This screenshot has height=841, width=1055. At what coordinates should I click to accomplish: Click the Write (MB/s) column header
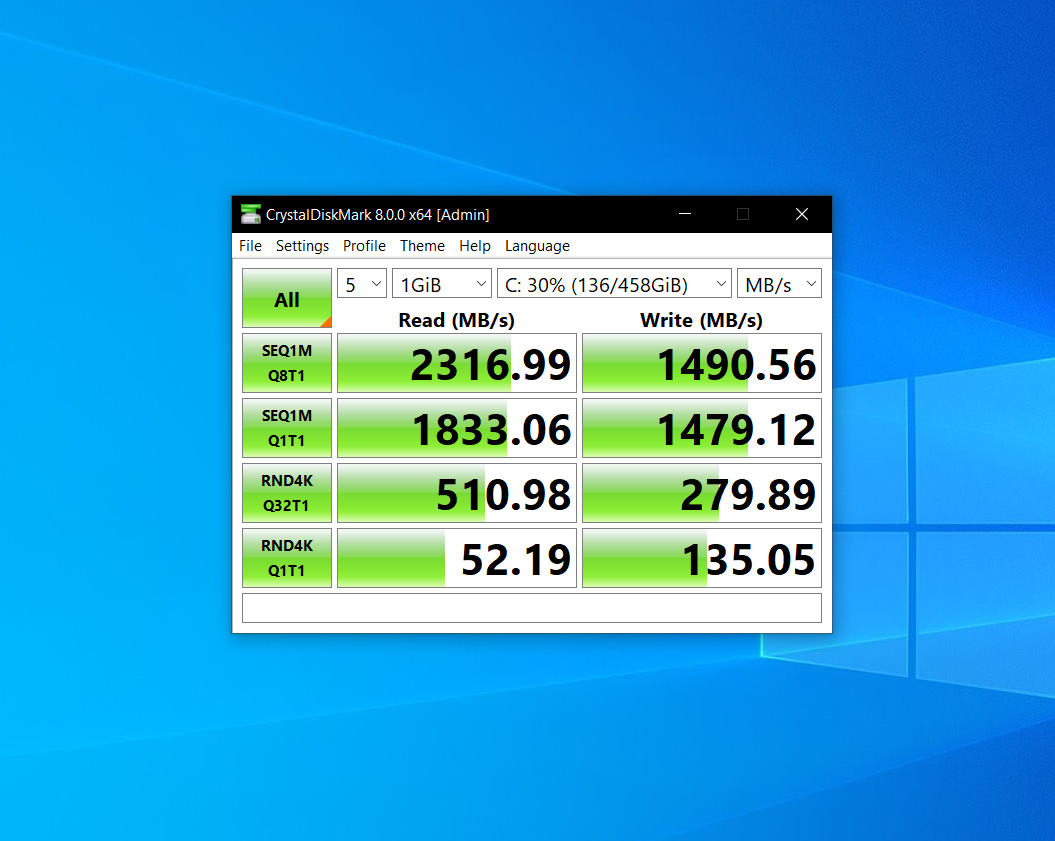(x=701, y=320)
